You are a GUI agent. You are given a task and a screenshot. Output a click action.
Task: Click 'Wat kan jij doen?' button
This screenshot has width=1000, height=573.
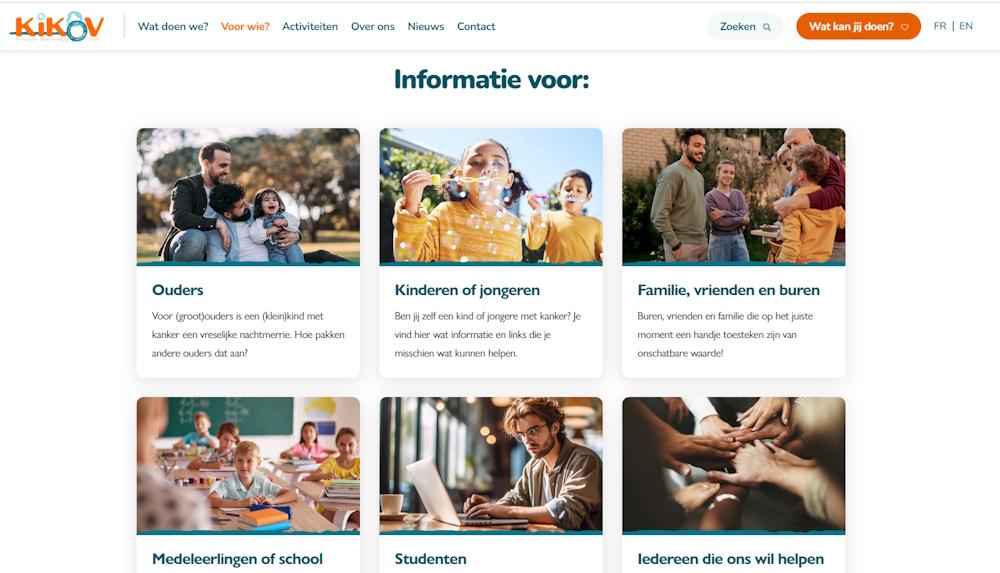point(858,26)
